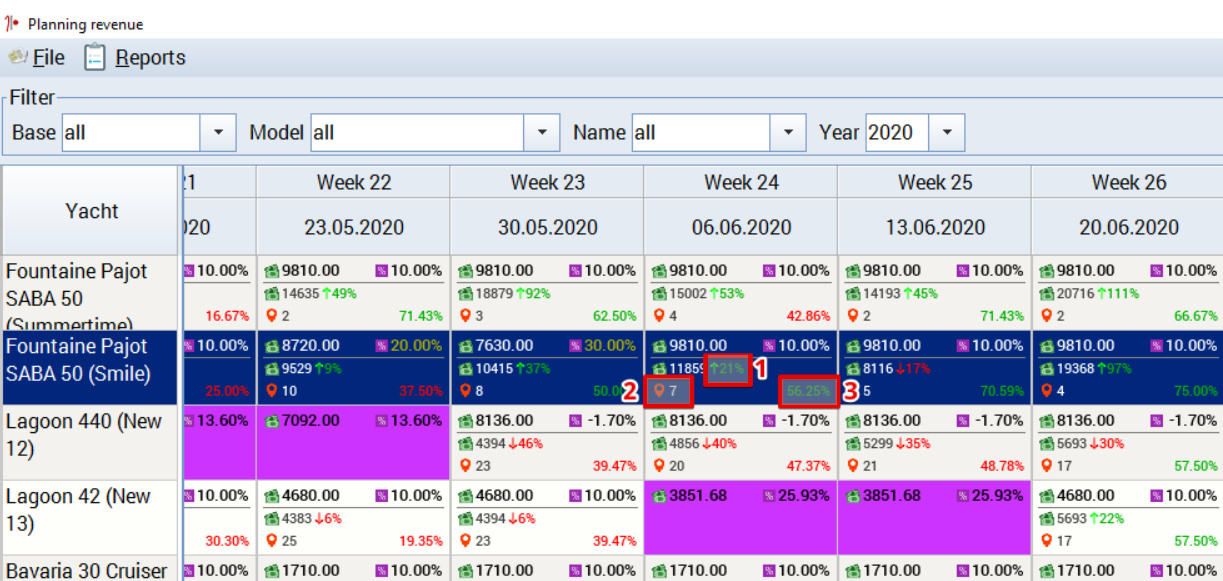
Task: Click the 13.06.2020 date header
Action: click(x=935, y=227)
